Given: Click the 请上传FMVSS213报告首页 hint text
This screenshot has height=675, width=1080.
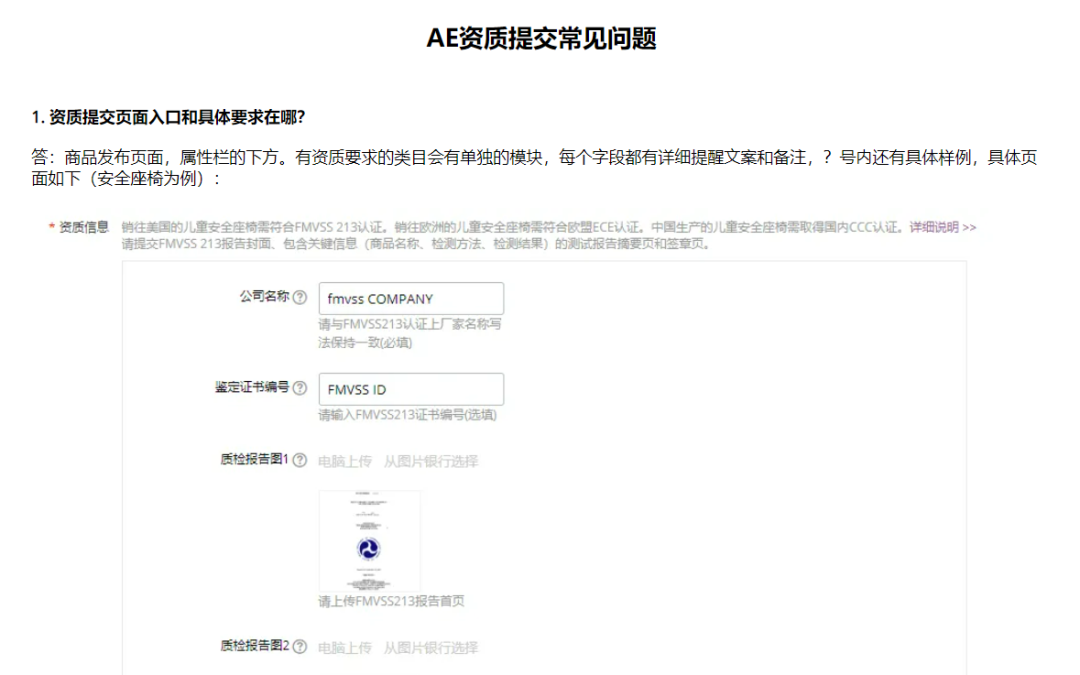Looking at the screenshot, I should (393, 601).
